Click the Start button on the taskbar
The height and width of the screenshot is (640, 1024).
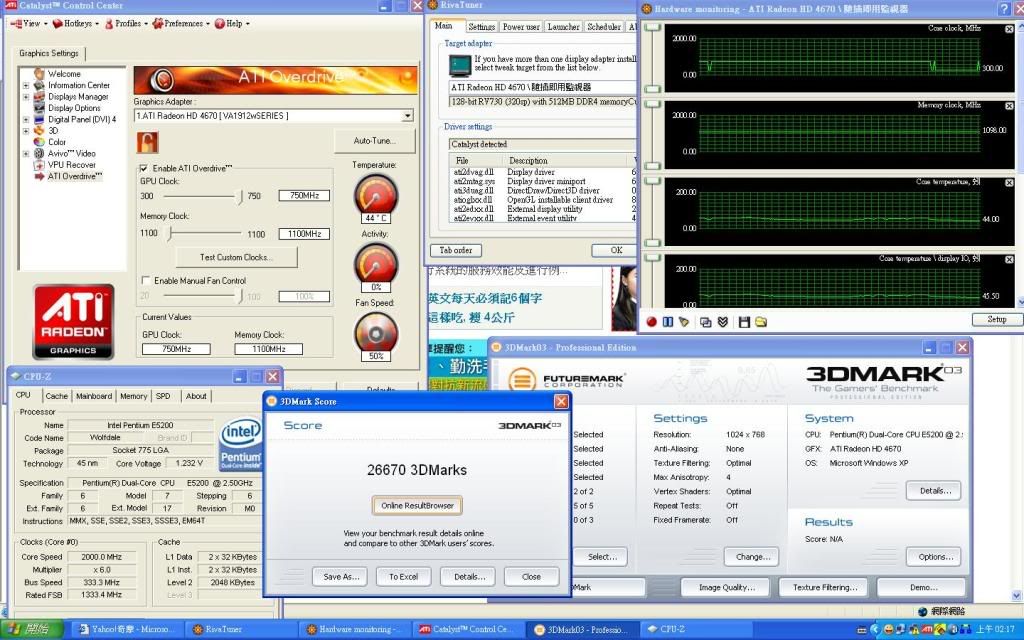31,630
